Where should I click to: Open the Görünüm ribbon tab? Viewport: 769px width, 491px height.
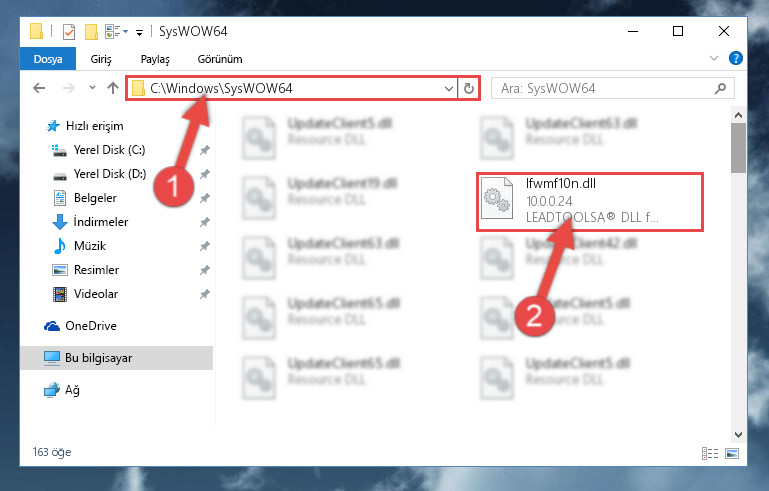coord(220,59)
